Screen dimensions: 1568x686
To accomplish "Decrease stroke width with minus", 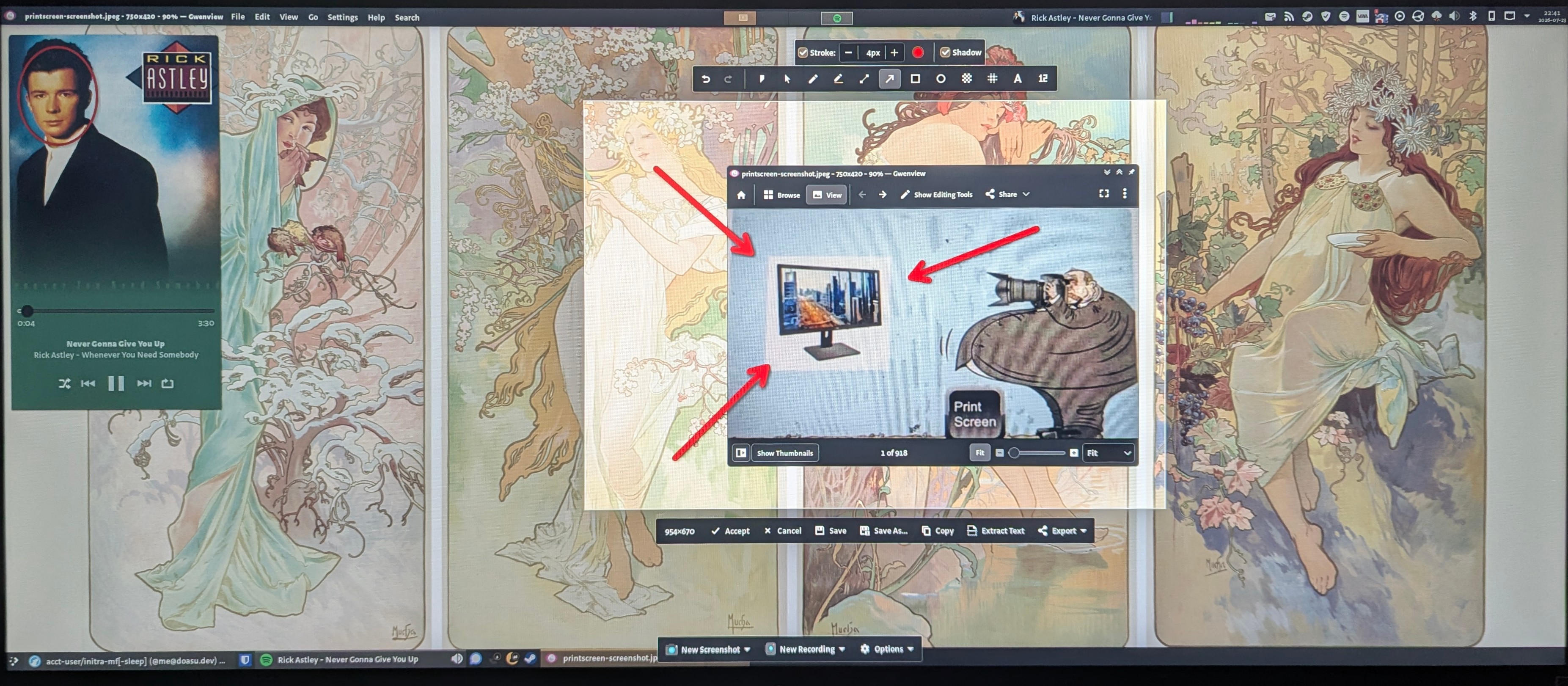I will pos(848,53).
